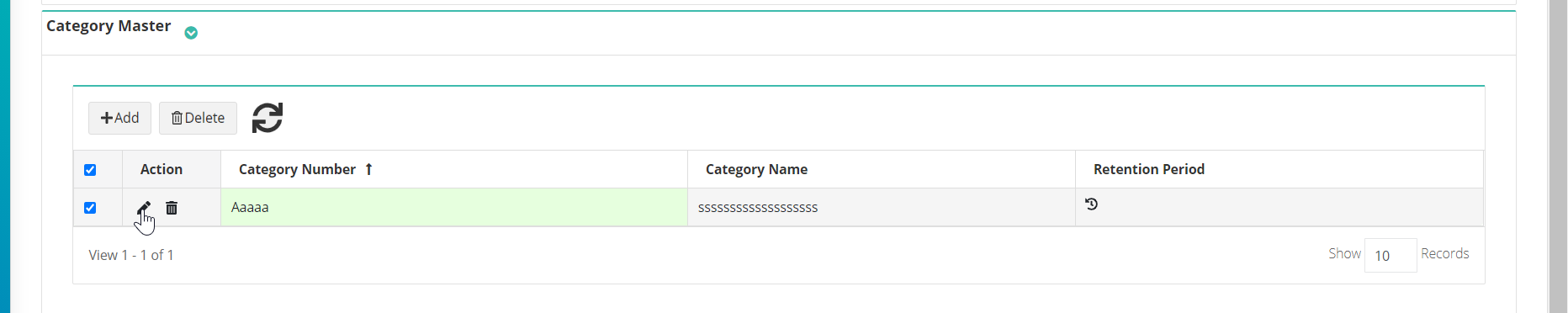Select the Aaaaa category number cell
1568x313 pixels.
click(x=454, y=207)
